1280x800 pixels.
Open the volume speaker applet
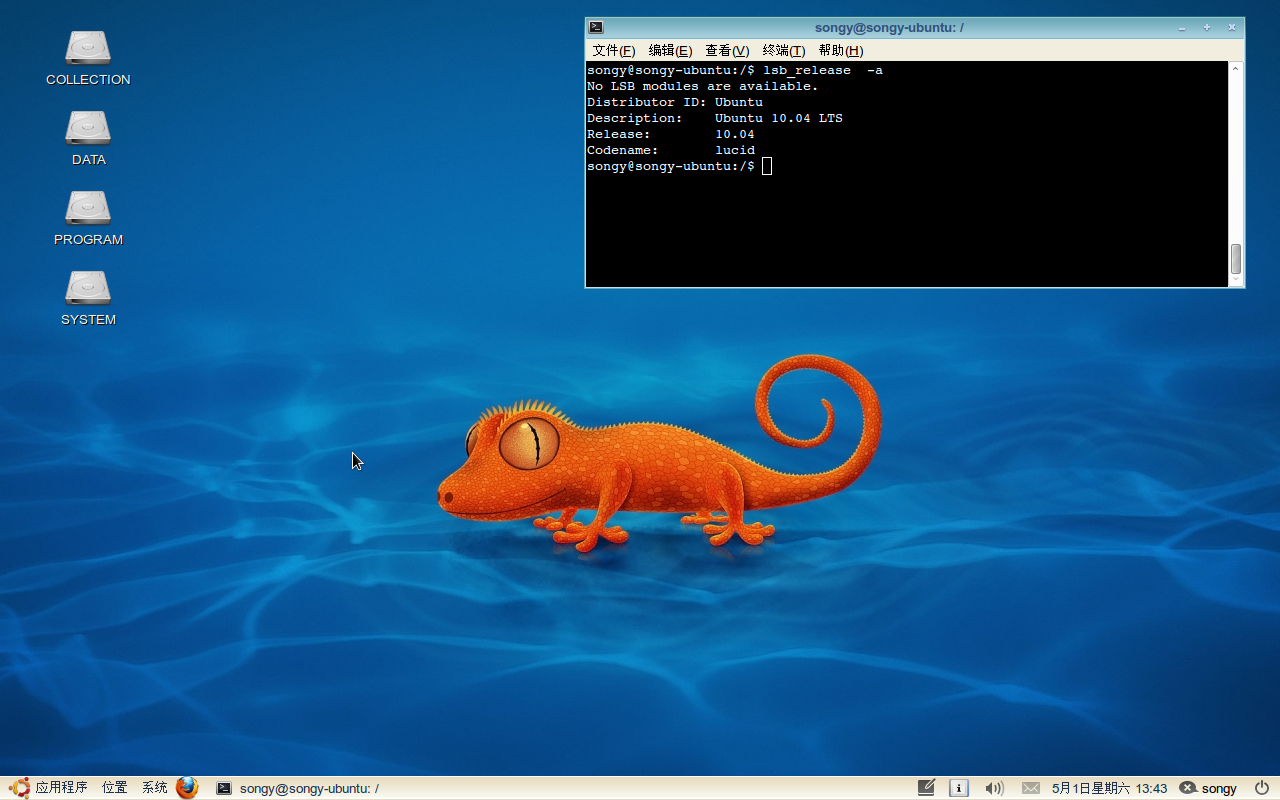993,788
